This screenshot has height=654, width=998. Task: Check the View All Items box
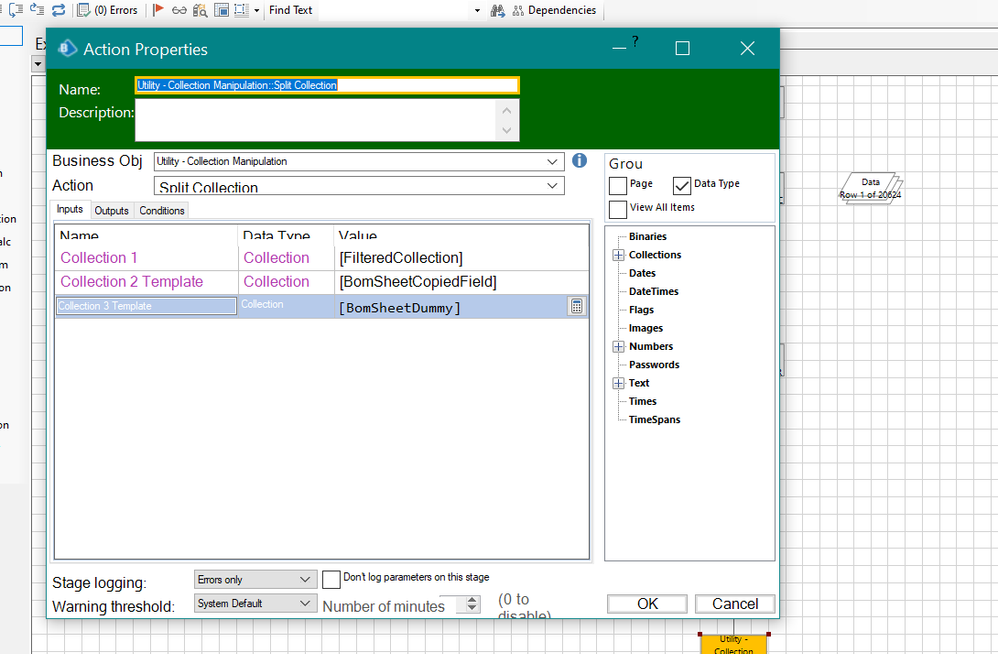click(x=618, y=208)
